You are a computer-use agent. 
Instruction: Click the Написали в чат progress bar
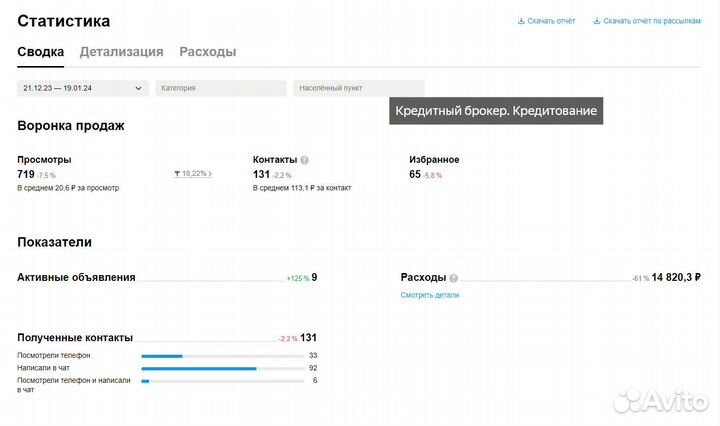click(x=223, y=368)
